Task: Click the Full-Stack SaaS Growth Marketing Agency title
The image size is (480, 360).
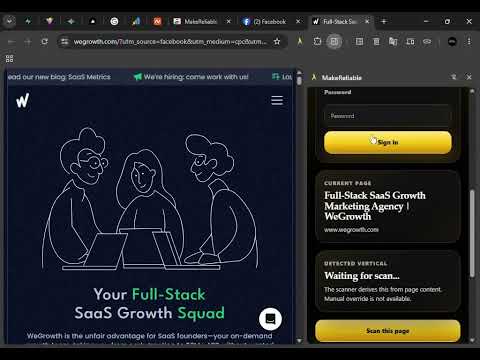Action: pyautogui.click(x=375, y=206)
